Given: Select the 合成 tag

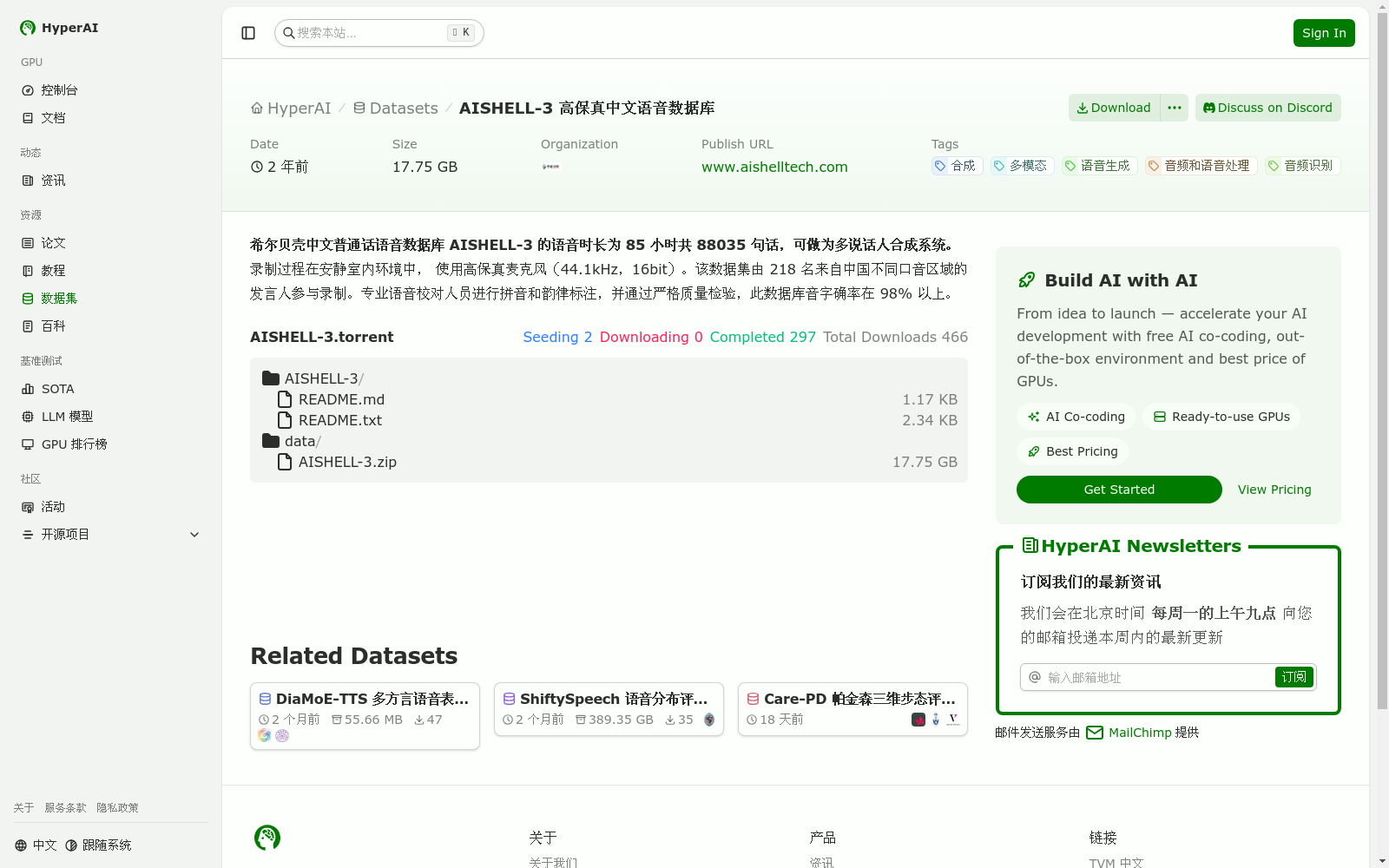Looking at the screenshot, I should [957, 166].
